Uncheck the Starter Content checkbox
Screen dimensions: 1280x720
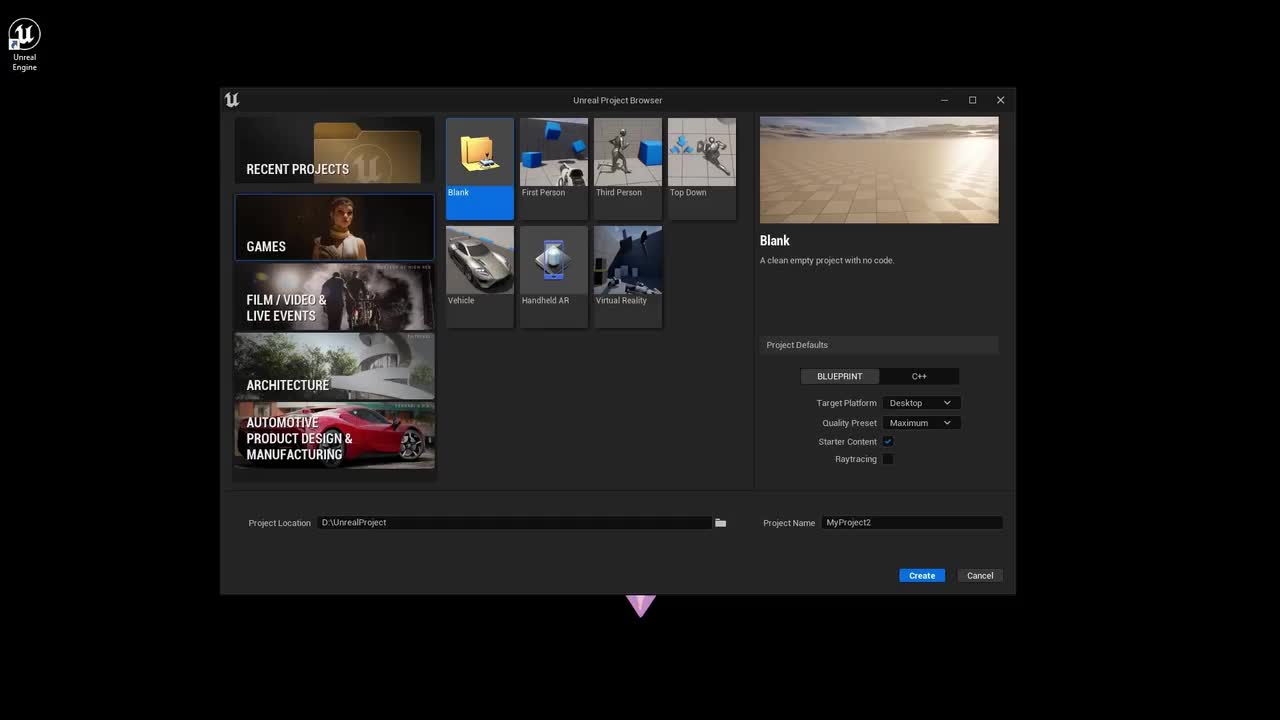888,441
